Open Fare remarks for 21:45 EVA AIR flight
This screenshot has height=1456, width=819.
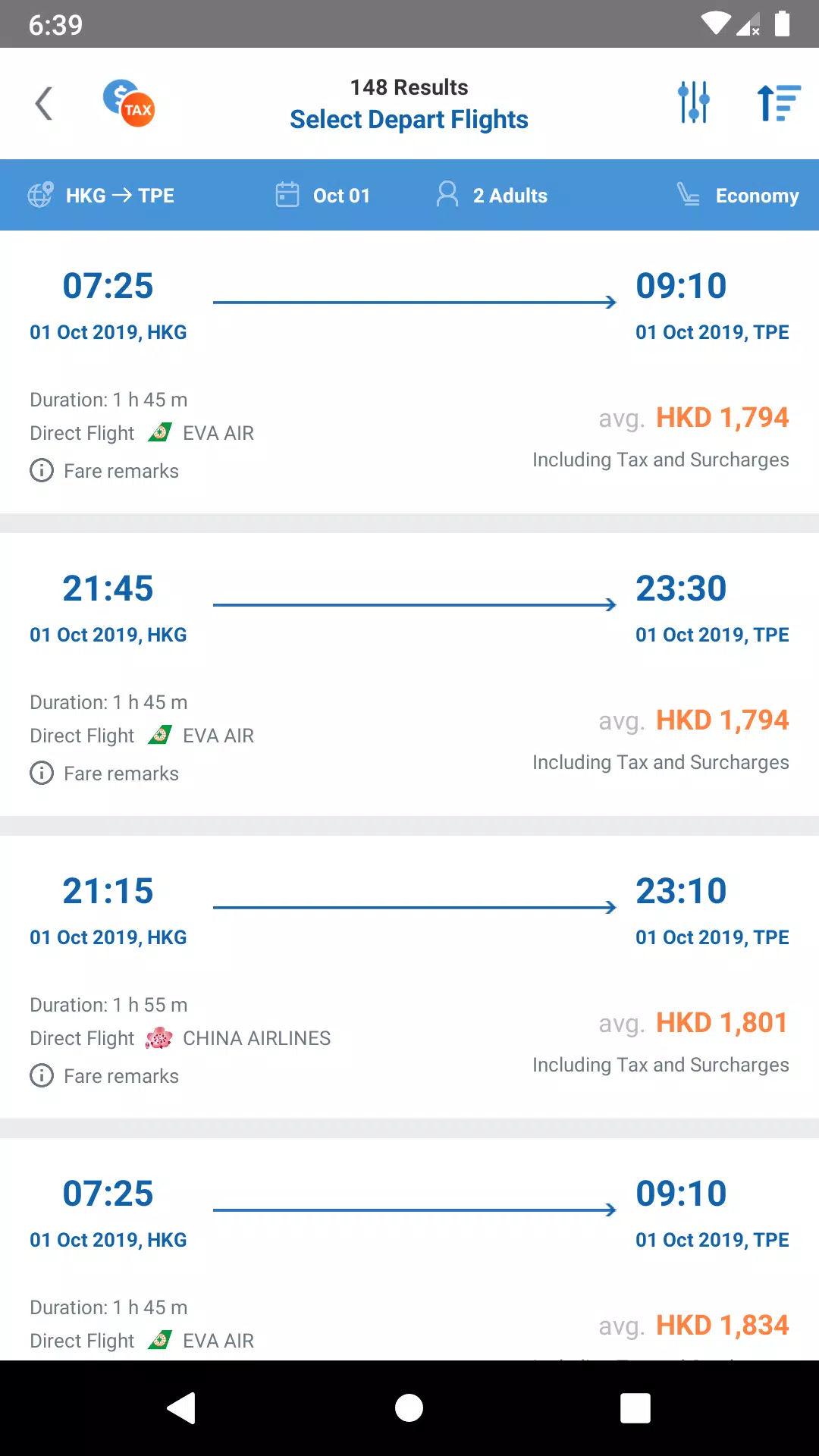105,773
